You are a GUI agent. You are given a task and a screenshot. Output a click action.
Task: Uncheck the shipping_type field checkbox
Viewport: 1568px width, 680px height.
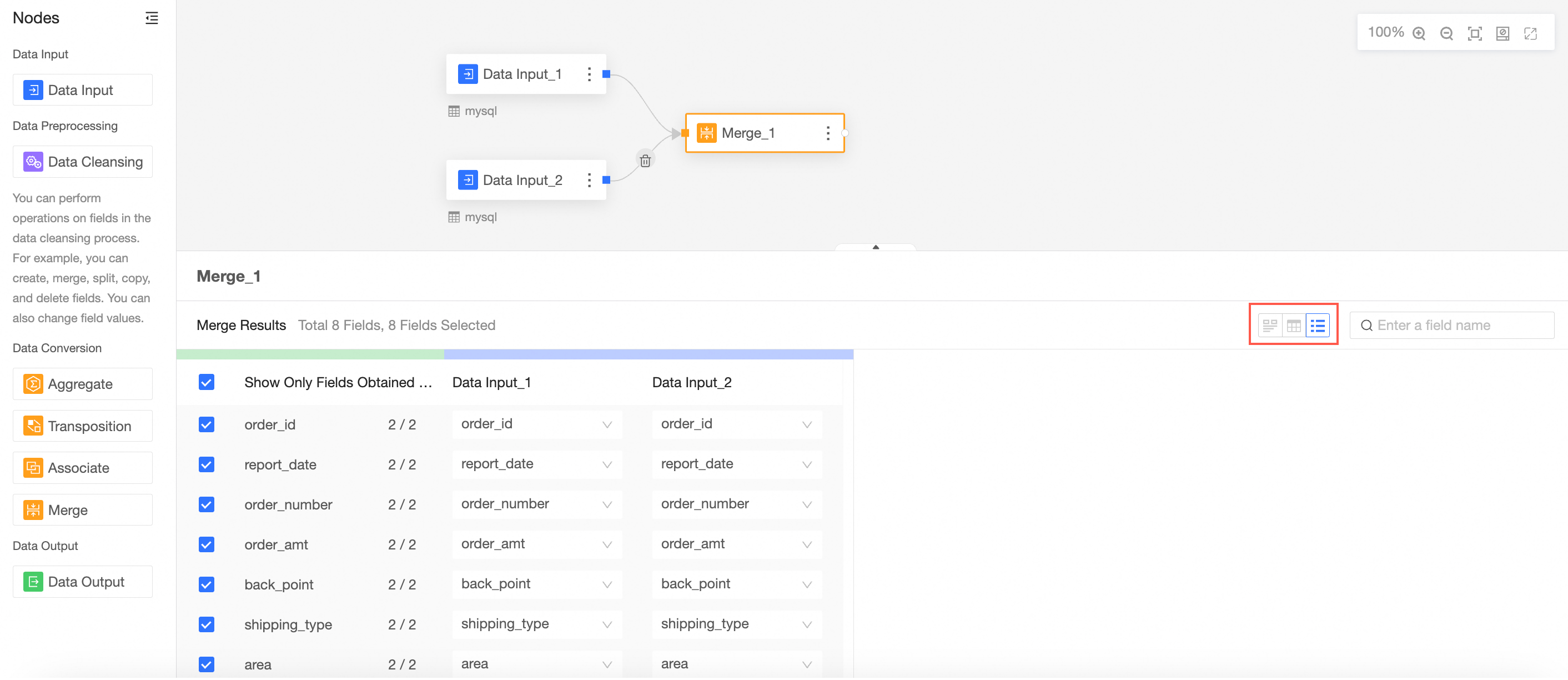[207, 624]
